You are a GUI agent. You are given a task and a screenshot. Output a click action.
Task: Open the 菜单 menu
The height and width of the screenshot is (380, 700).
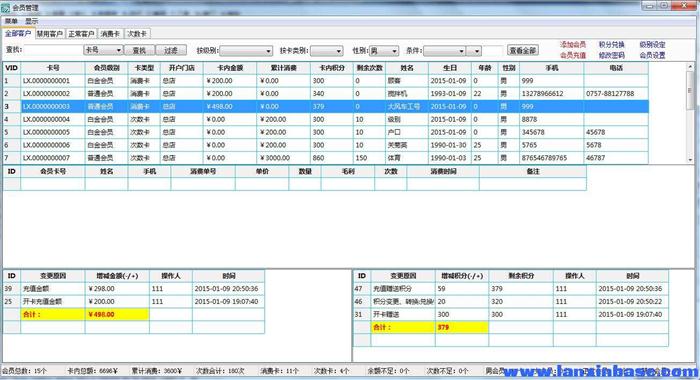pyautogui.click(x=11, y=21)
